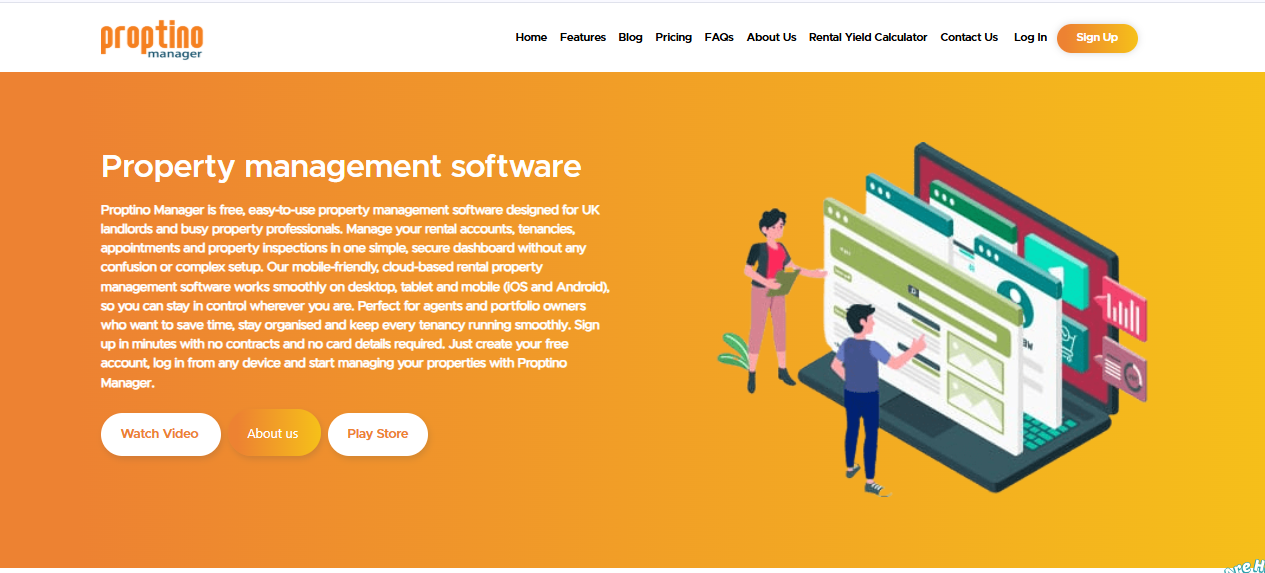This screenshot has height=573, width=1265.
Task: Click the pink bar chart icon in illustration
Action: click(x=1124, y=310)
